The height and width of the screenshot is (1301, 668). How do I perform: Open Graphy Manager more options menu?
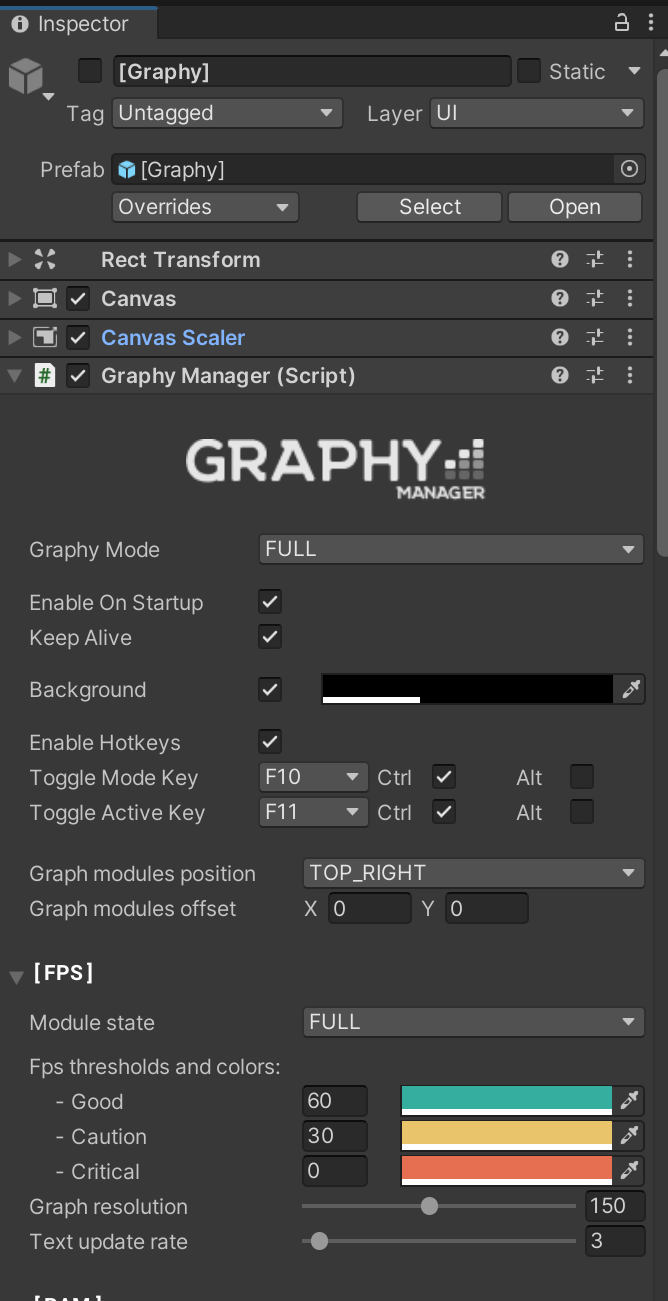tap(630, 375)
